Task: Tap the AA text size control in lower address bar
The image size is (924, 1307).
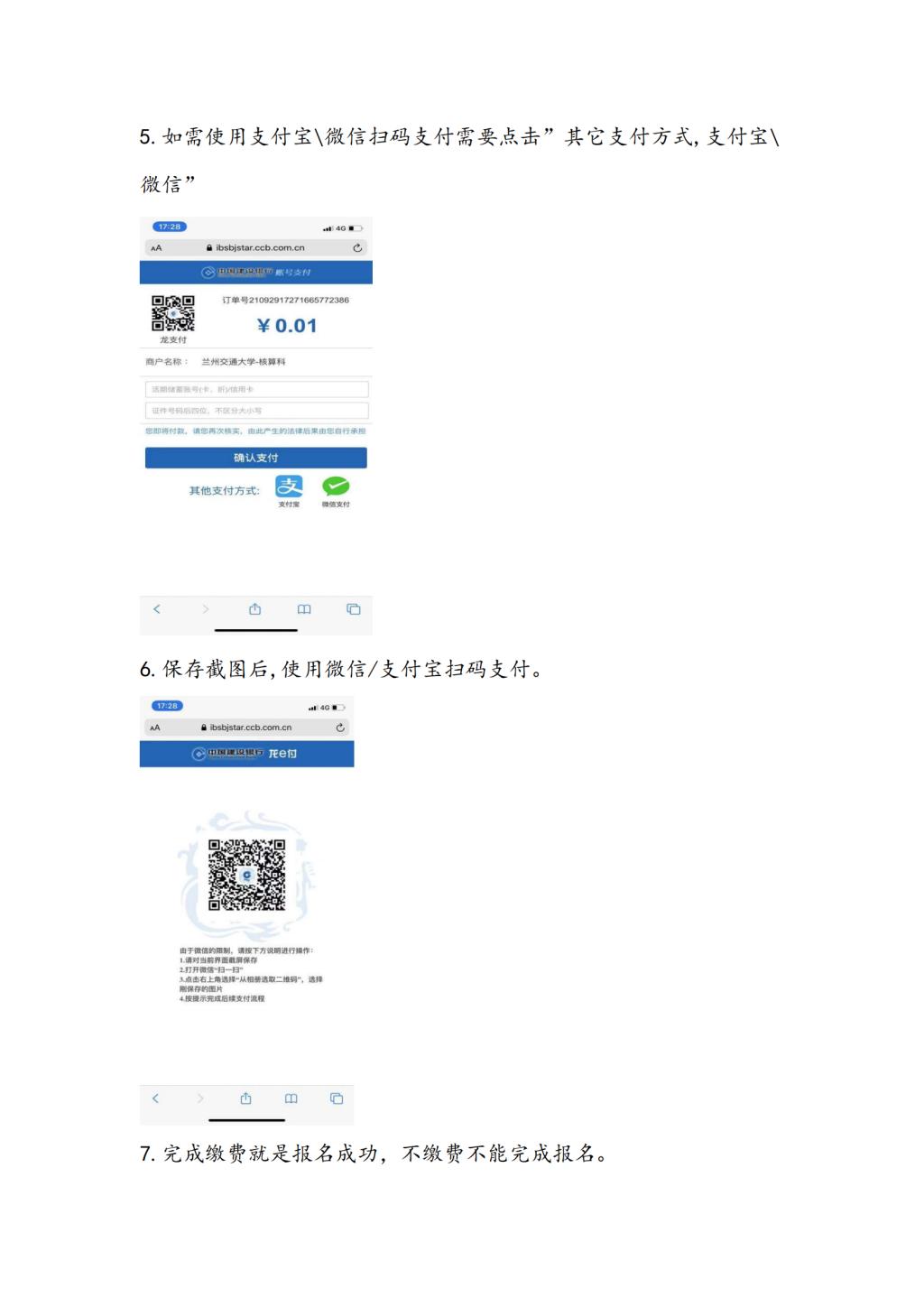Action: 154,728
